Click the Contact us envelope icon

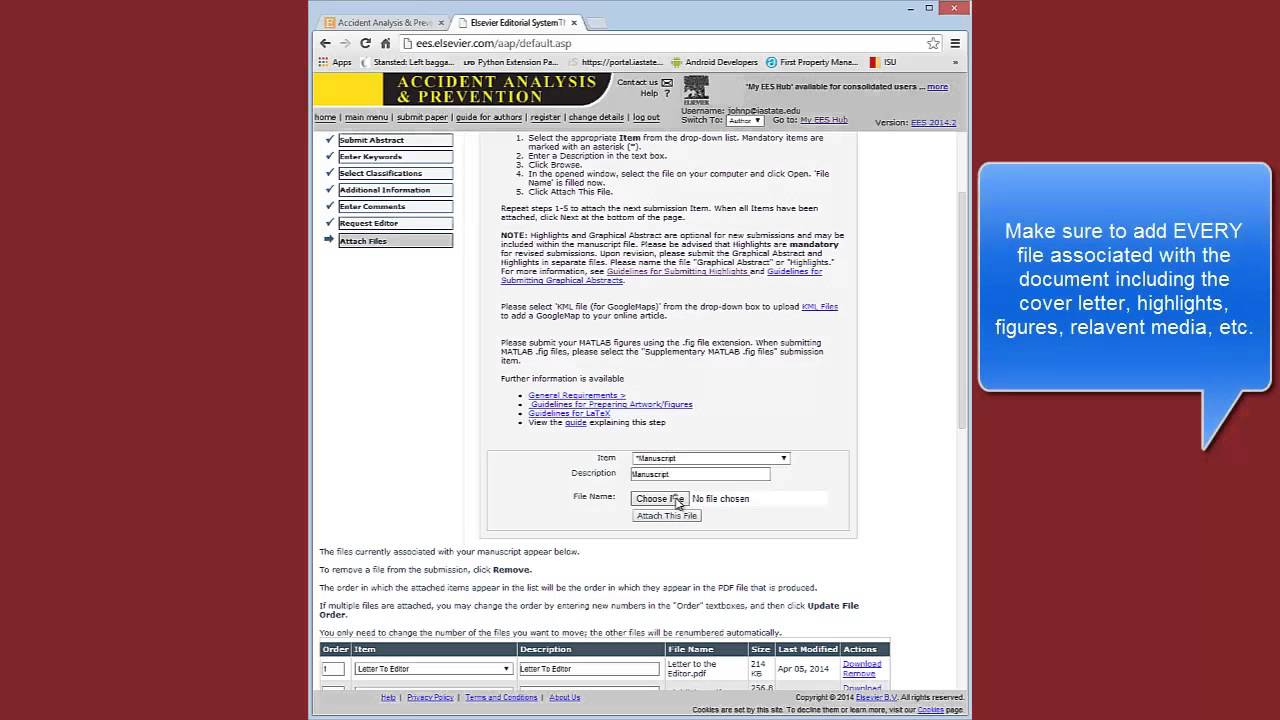(667, 83)
